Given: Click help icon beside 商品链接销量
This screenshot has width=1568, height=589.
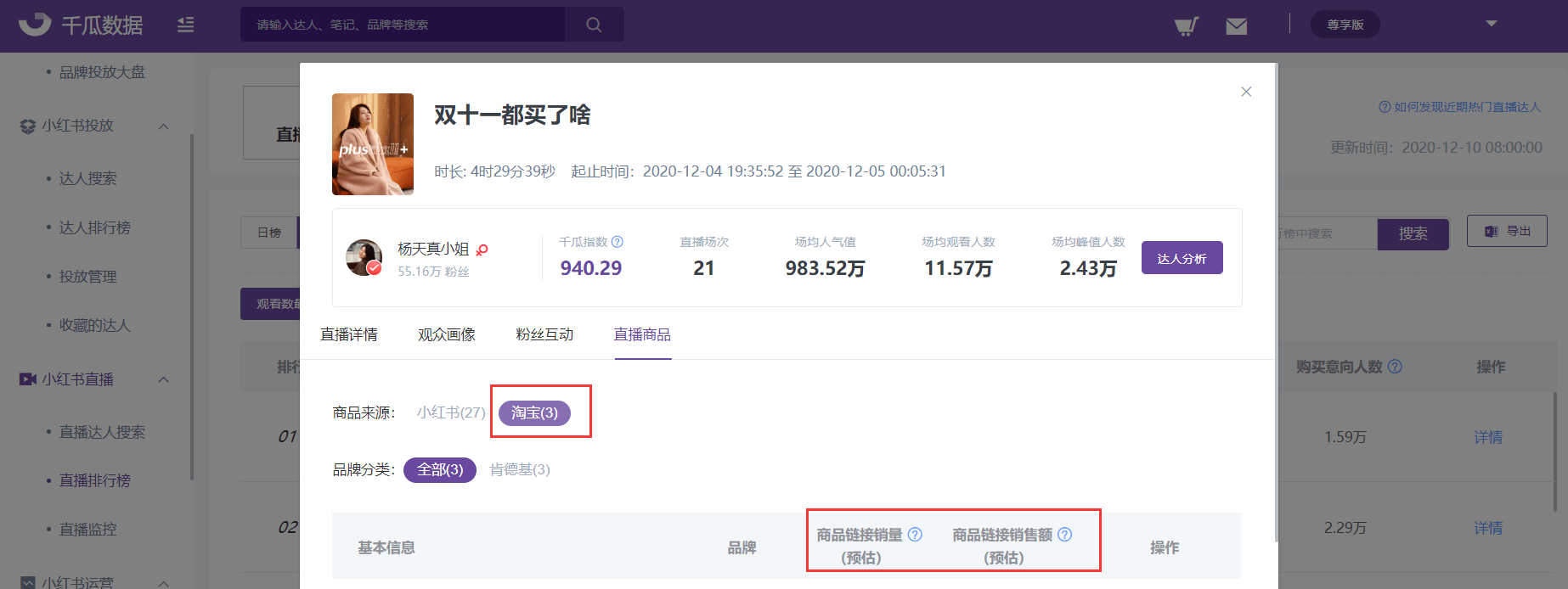Looking at the screenshot, I should pos(915,535).
